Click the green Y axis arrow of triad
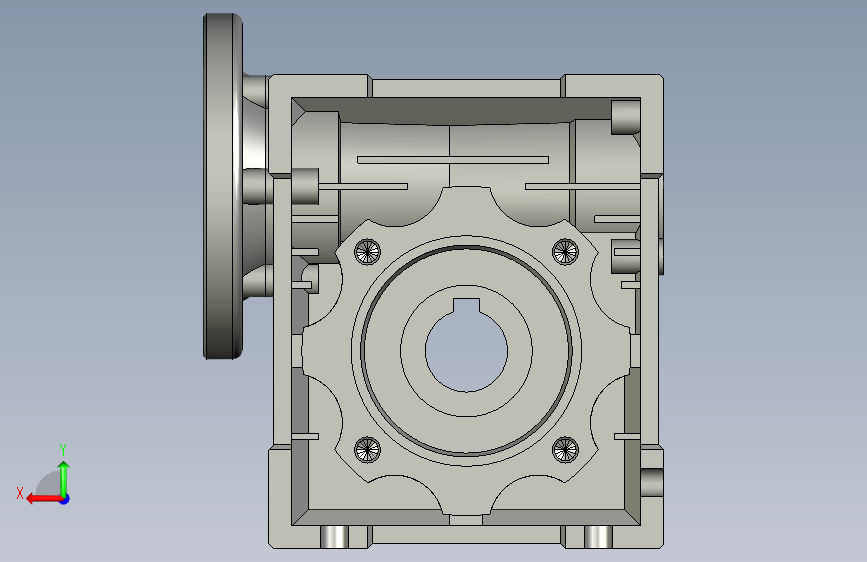 tap(64, 479)
